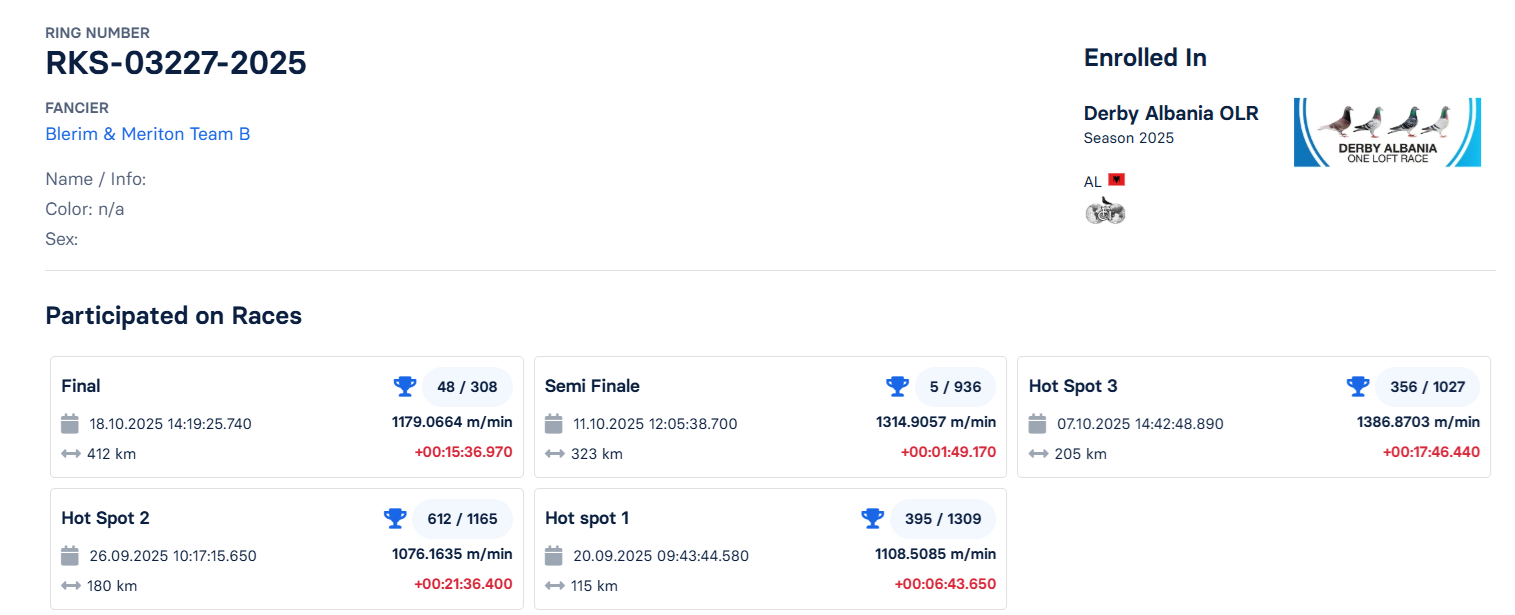Click the trophy icon on Semi Finale card

896,386
